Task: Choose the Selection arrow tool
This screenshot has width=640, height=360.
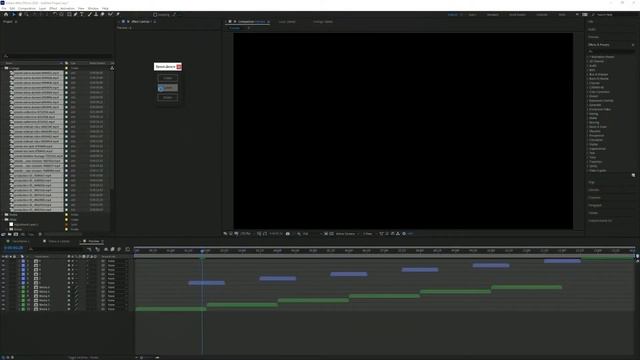Action: pos(13,14)
